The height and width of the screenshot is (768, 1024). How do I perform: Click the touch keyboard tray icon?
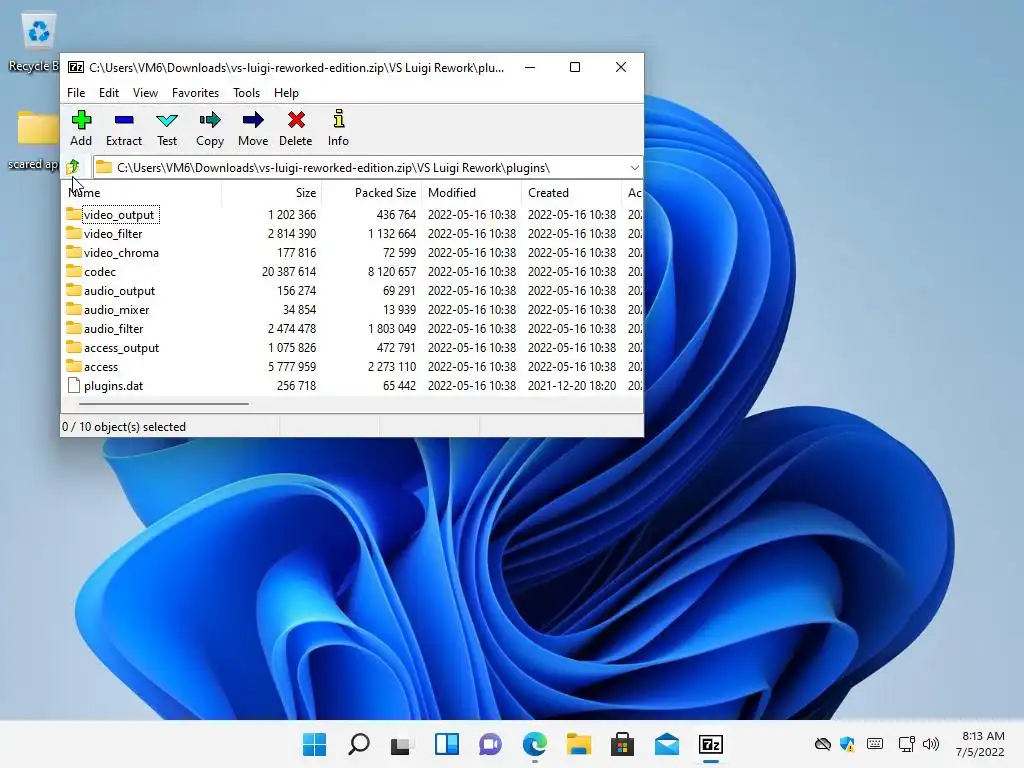(x=875, y=744)
